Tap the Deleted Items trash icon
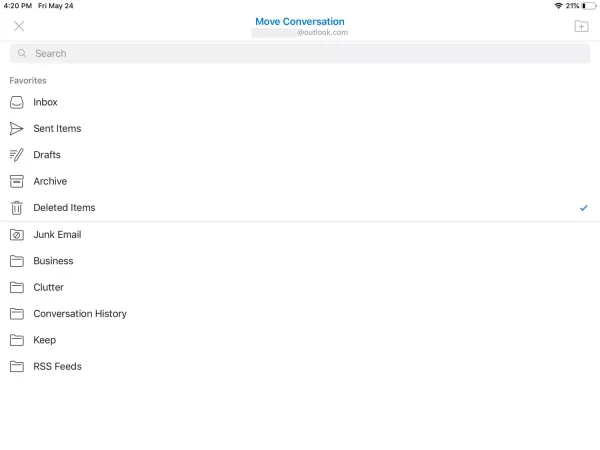The height and width of the screenshot is (450, 600). [x=16, y=208]
